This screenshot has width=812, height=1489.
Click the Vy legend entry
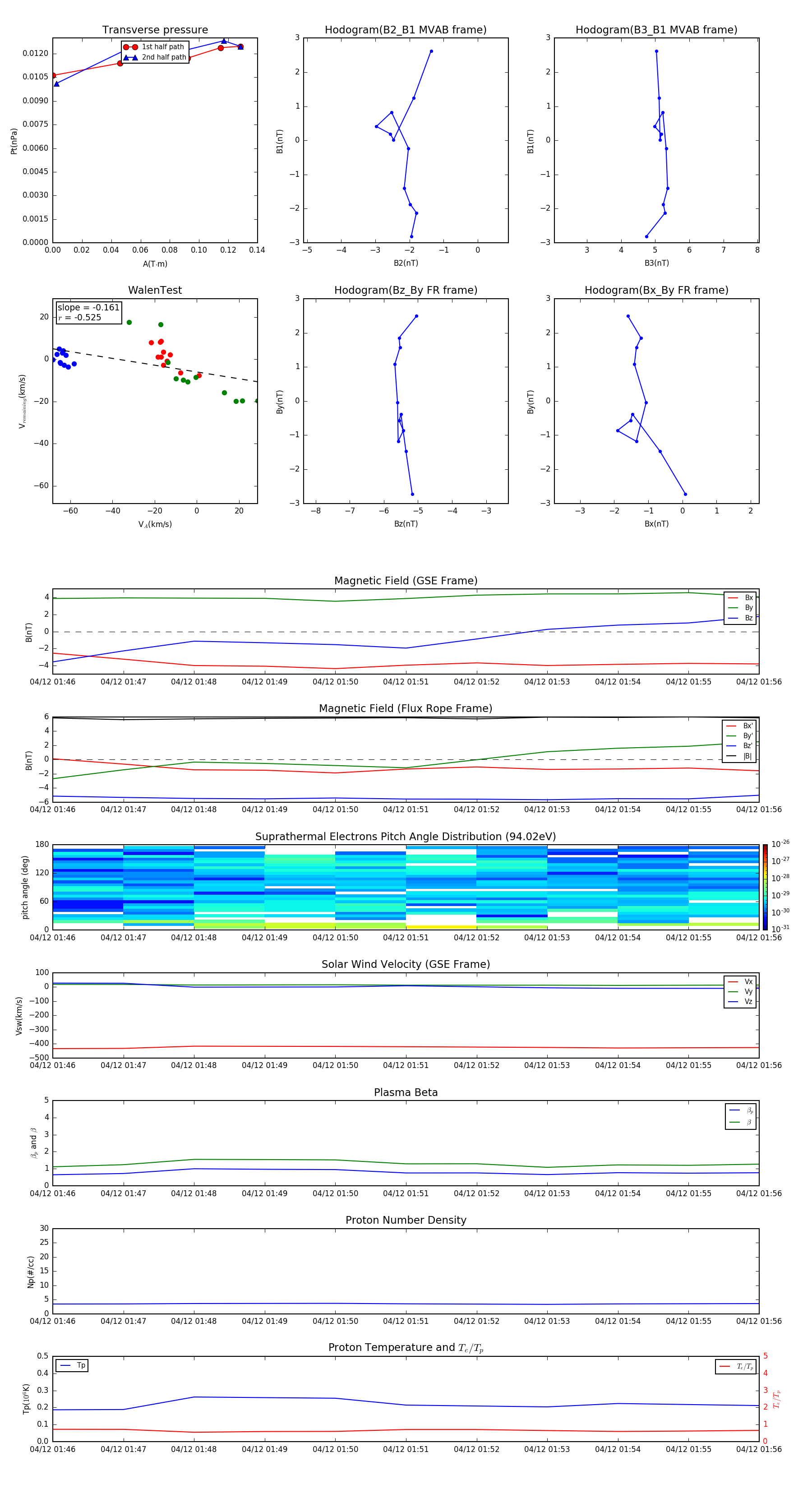pyautogui.click(x=740, y=991)
